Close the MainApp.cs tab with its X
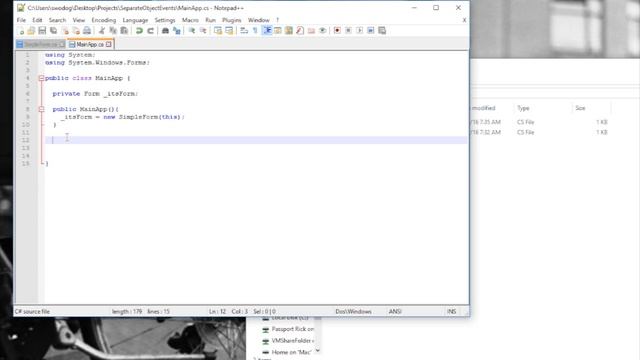This screenshot has width=640, height=360. (x=109, y=44)
